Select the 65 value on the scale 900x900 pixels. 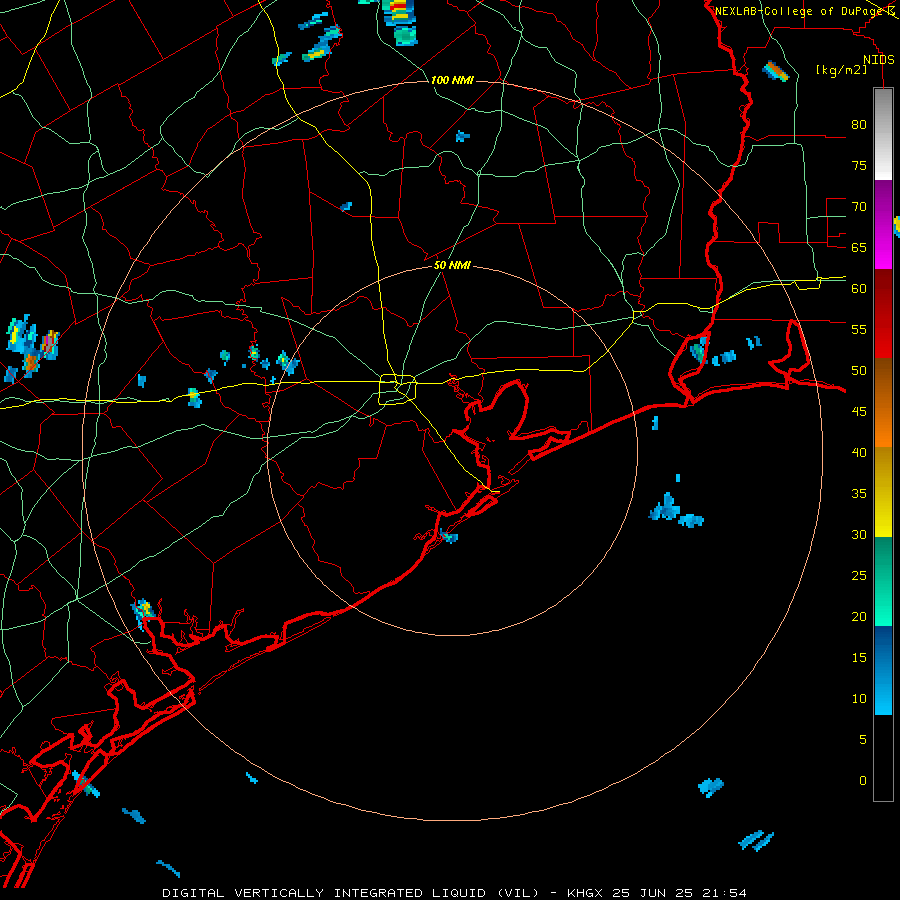pos(859,247)
